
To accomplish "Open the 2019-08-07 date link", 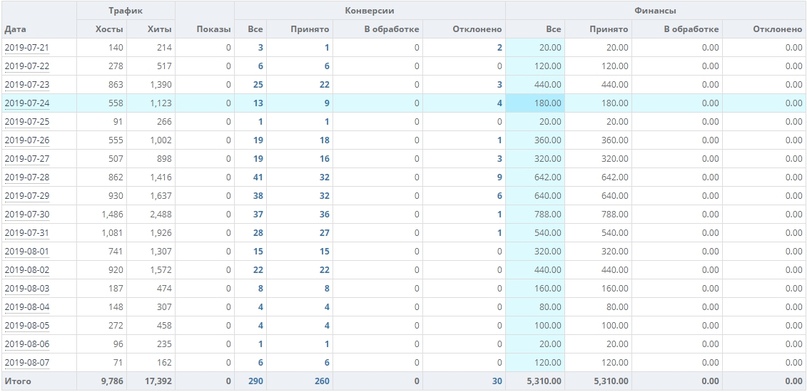I will coord(27,363).
